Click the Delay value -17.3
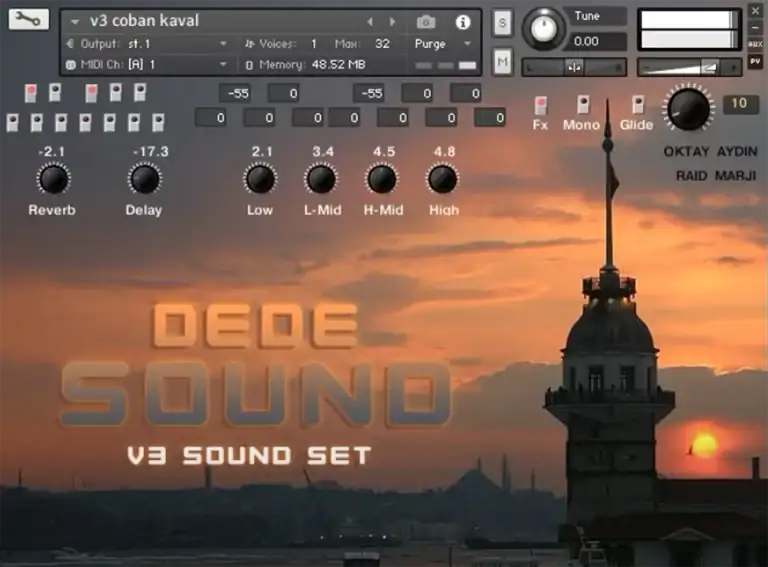This screenshot has width=768, height=567. (150, 151)
